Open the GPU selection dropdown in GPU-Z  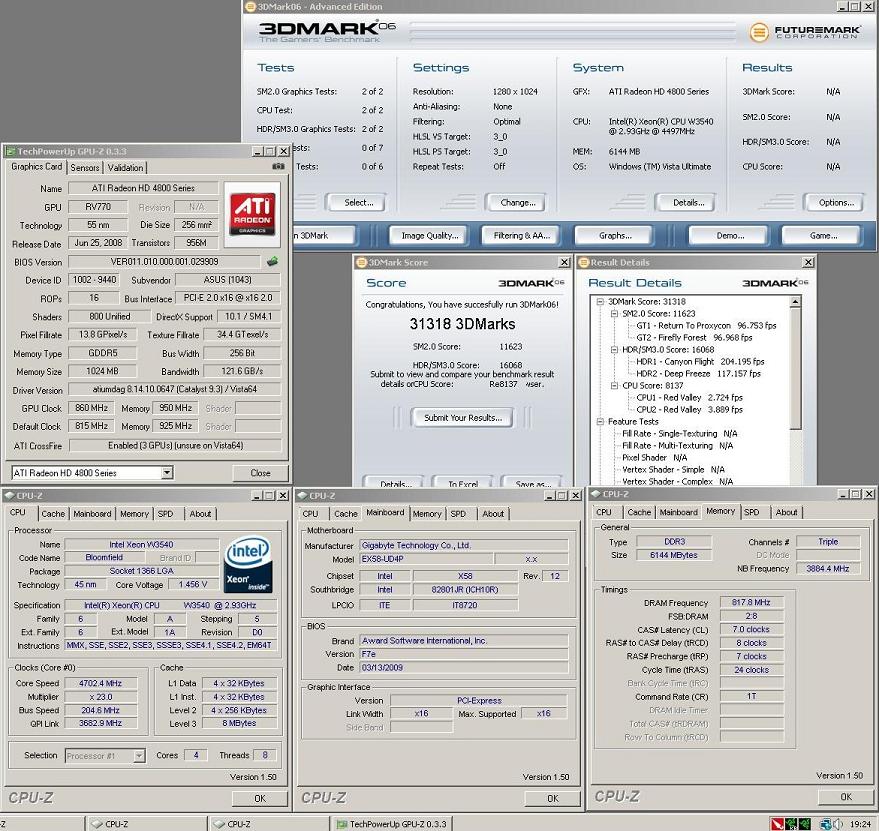[166, 472]
